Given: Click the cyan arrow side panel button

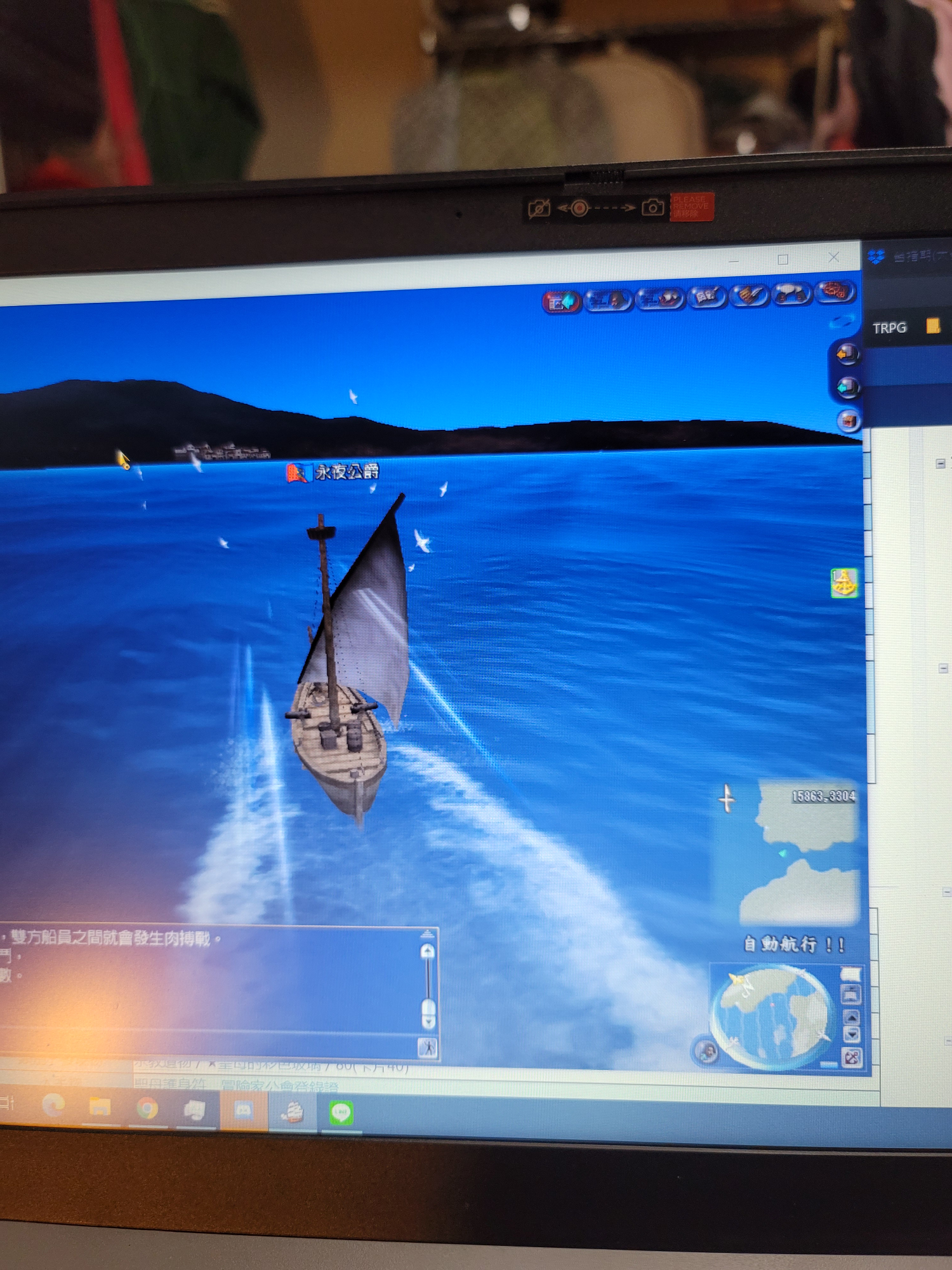Looking at the screenshot, I should pyautogui.click(x=848, y=387).
